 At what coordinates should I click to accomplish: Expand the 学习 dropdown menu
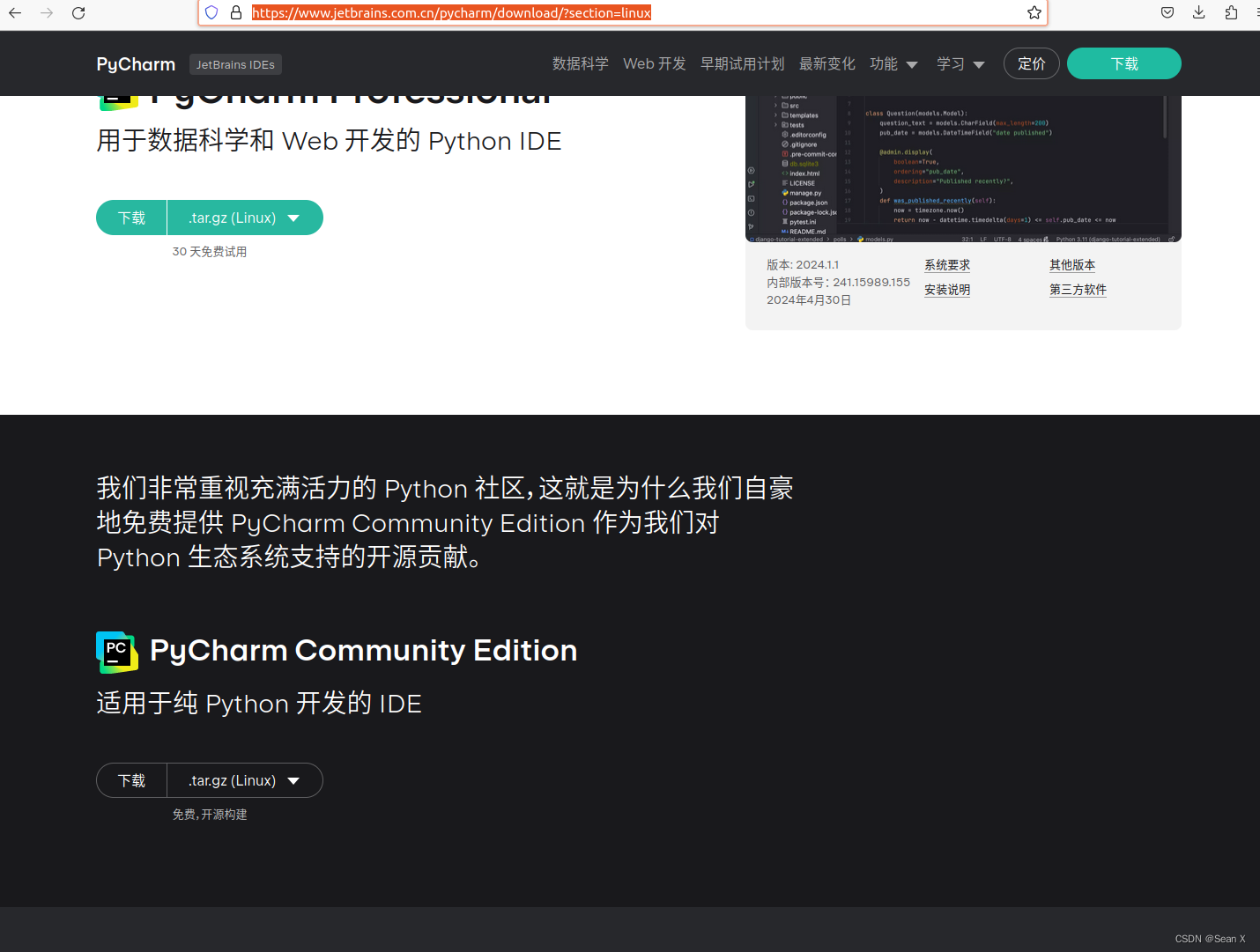pyautogui.click(x=961, y=63)
